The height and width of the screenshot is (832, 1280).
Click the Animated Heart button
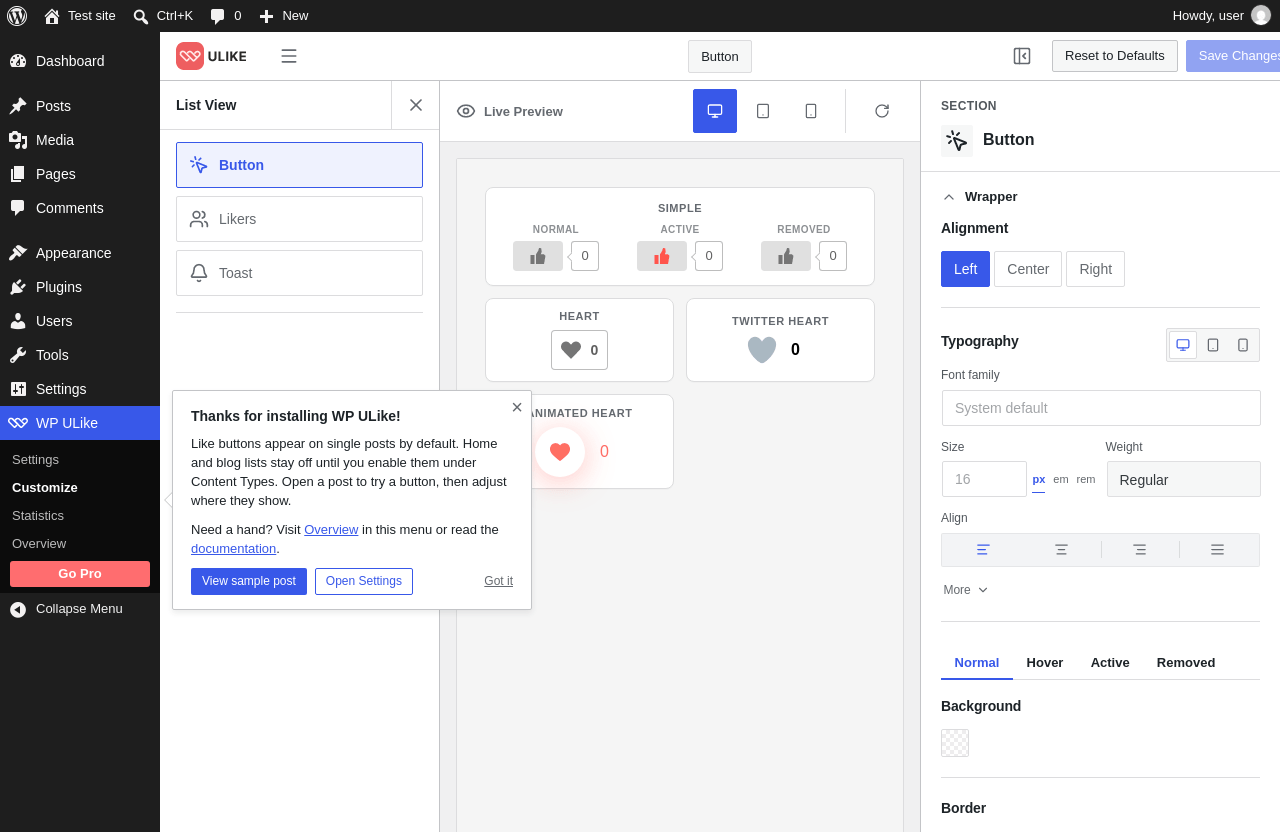point(560,452)
